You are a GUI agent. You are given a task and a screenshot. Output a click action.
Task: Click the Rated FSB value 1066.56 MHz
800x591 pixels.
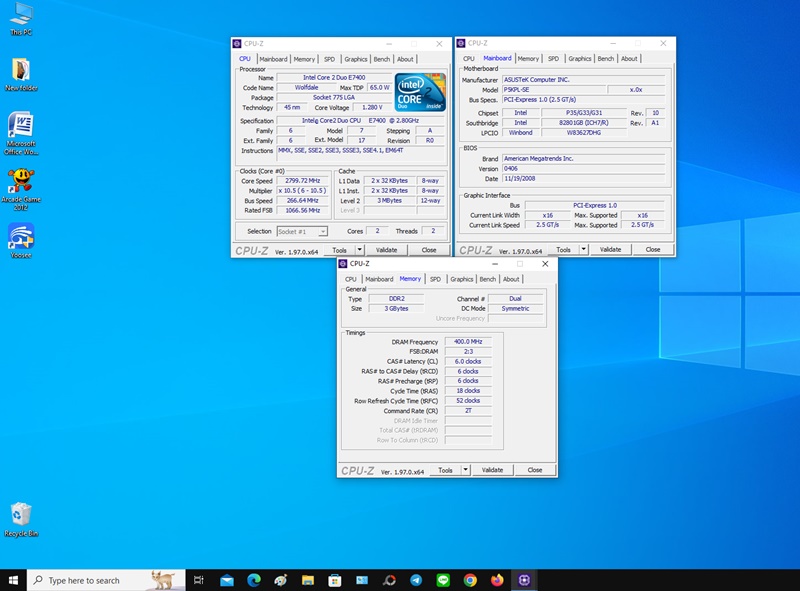tap(303, 210)
